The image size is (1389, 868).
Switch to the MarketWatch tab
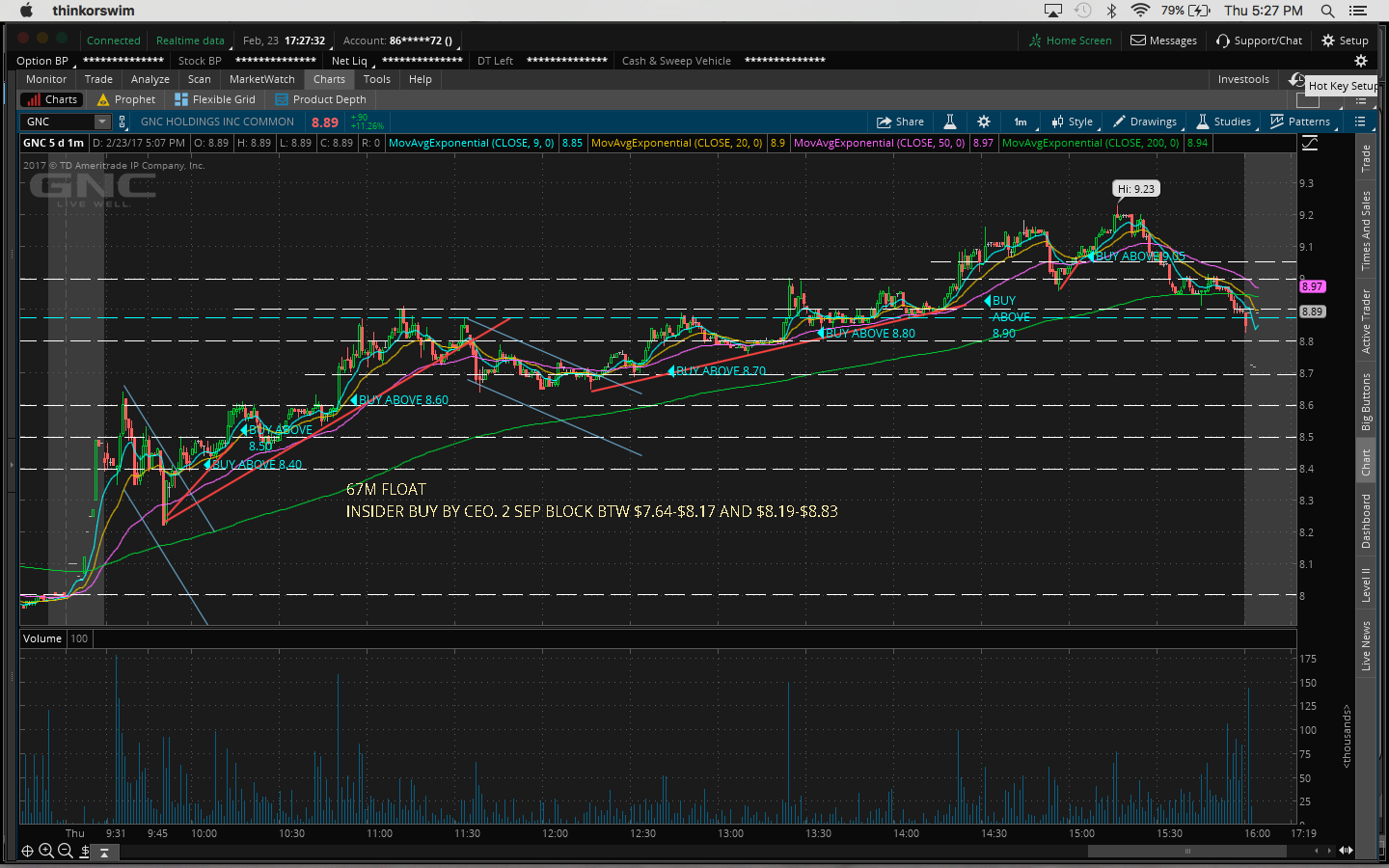click(x=261, y=79)
